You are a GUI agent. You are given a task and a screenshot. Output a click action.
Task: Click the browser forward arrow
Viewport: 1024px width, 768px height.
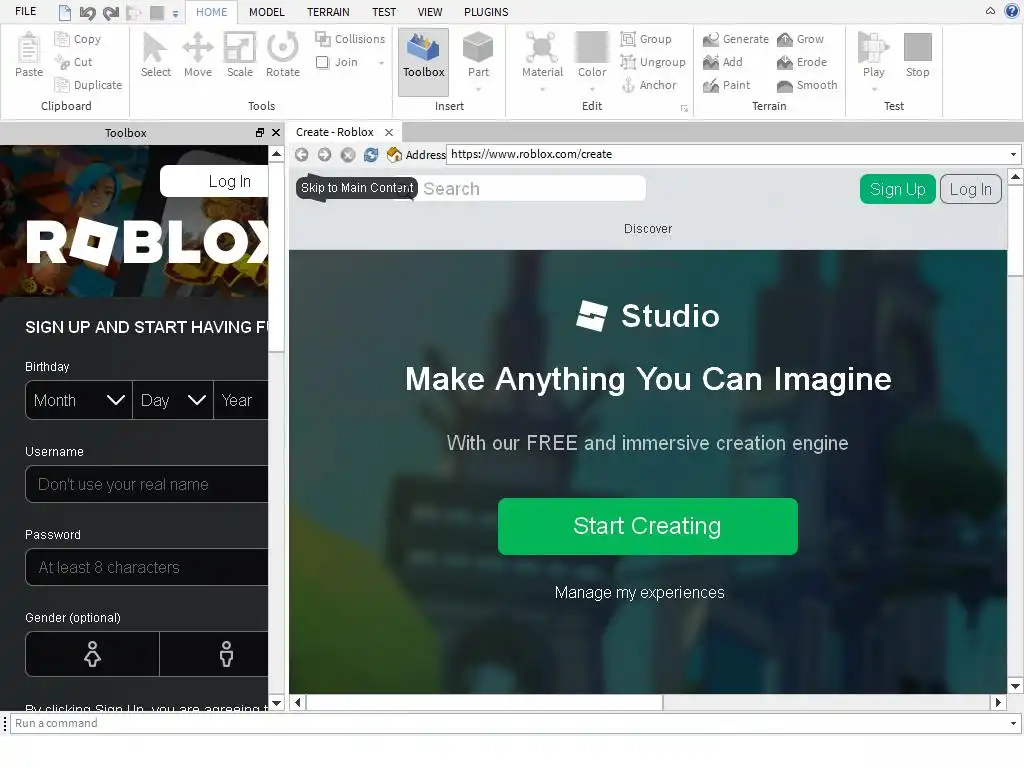click(325, 154)
